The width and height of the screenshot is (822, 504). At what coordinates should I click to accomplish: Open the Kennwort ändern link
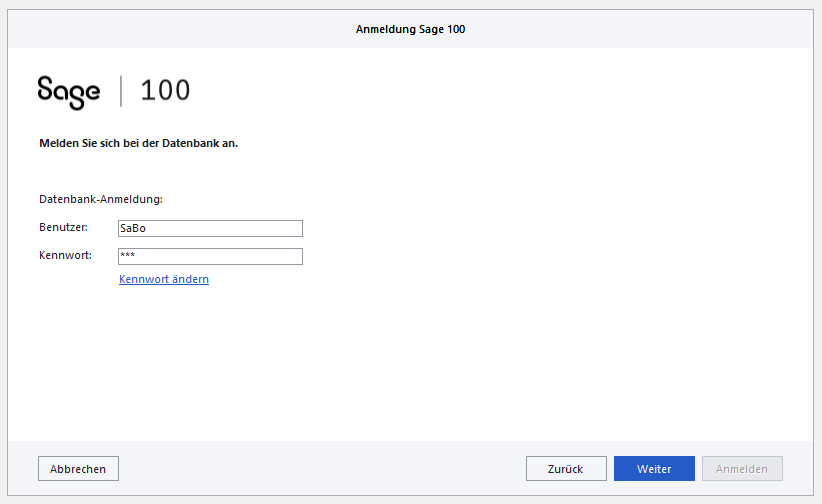(x=164, y=279)
